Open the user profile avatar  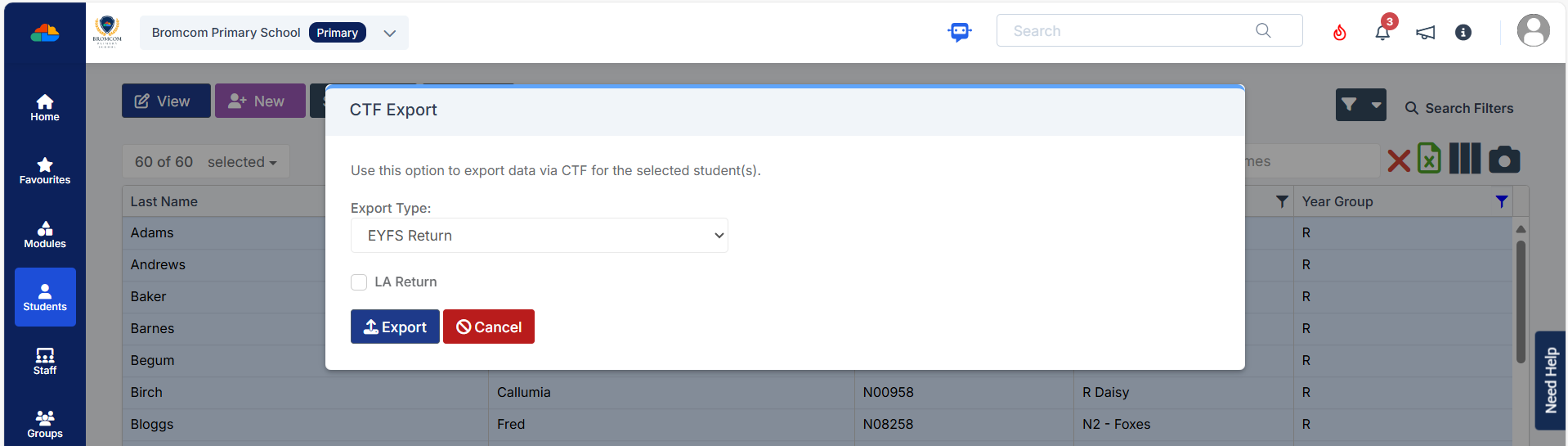coord(1533,31)
